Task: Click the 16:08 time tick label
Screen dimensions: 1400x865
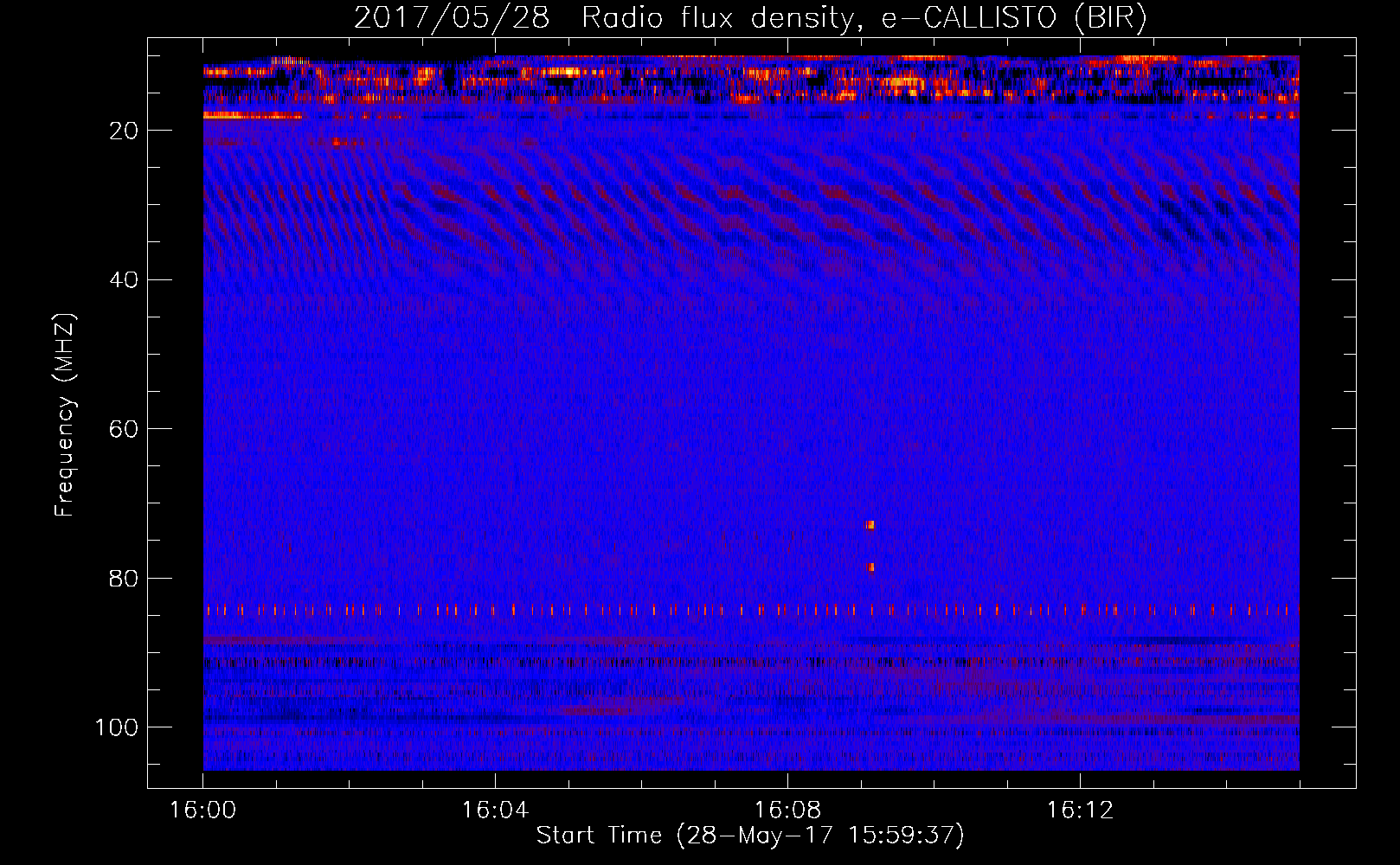Action: (x=787, y=810)
